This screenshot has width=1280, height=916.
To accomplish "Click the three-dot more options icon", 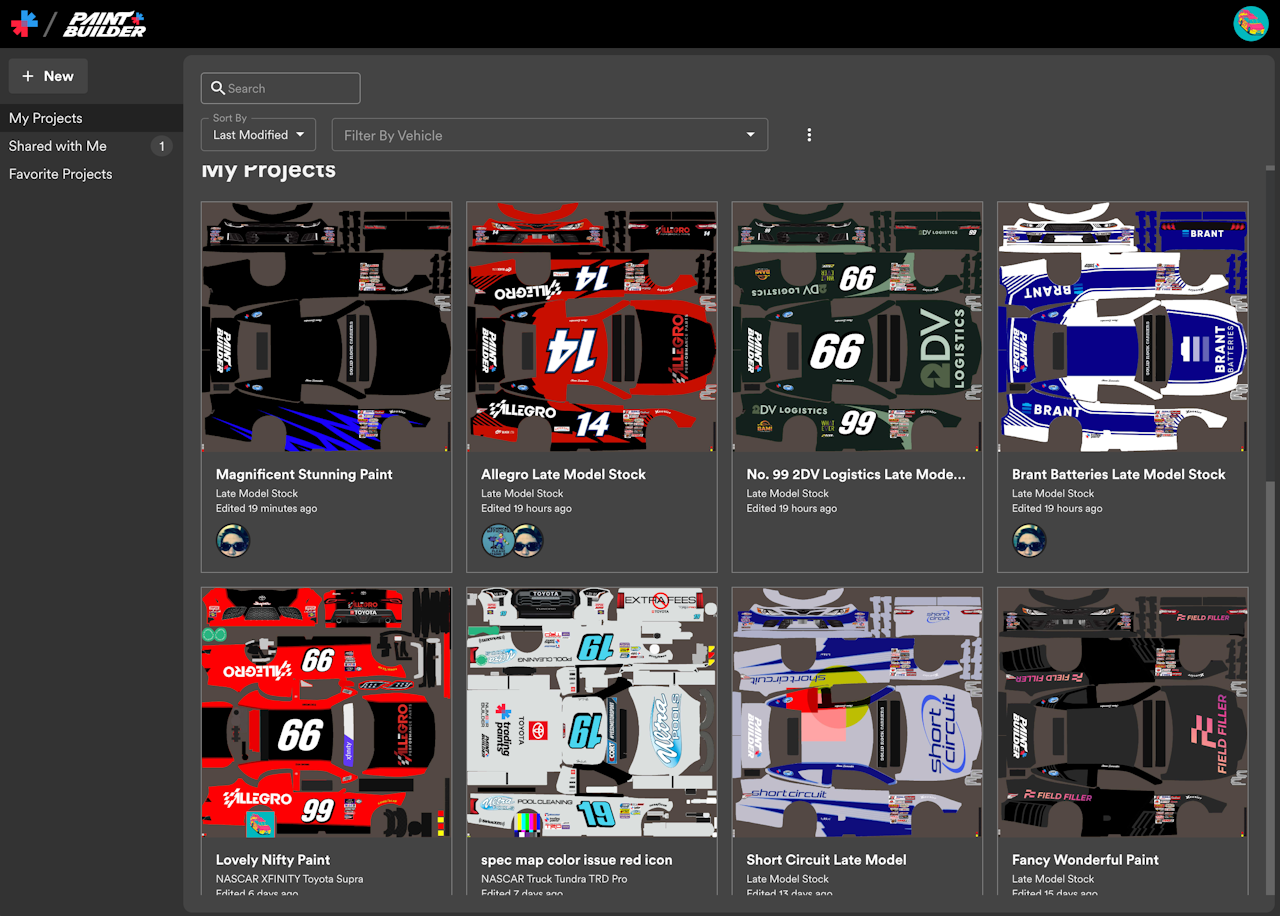I will [x=809, y=135].
